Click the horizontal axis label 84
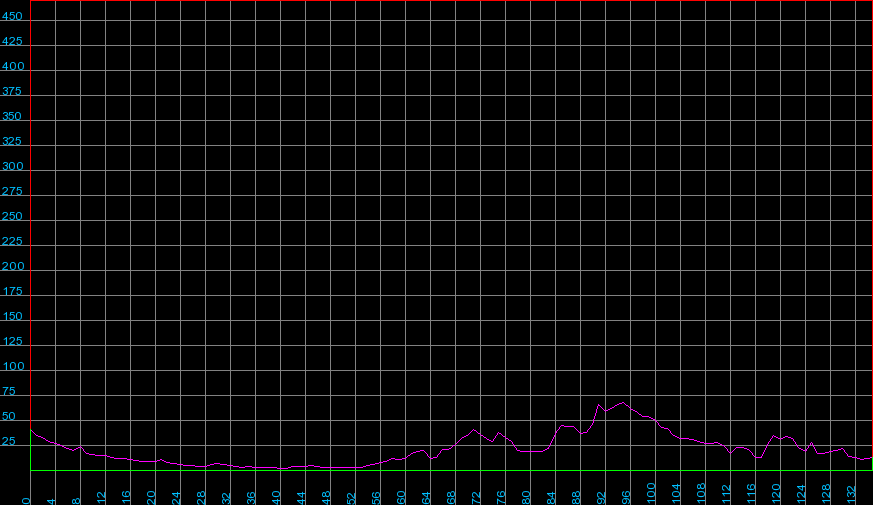The height and width of the screenshot is (505, 873). click(552, 498)
